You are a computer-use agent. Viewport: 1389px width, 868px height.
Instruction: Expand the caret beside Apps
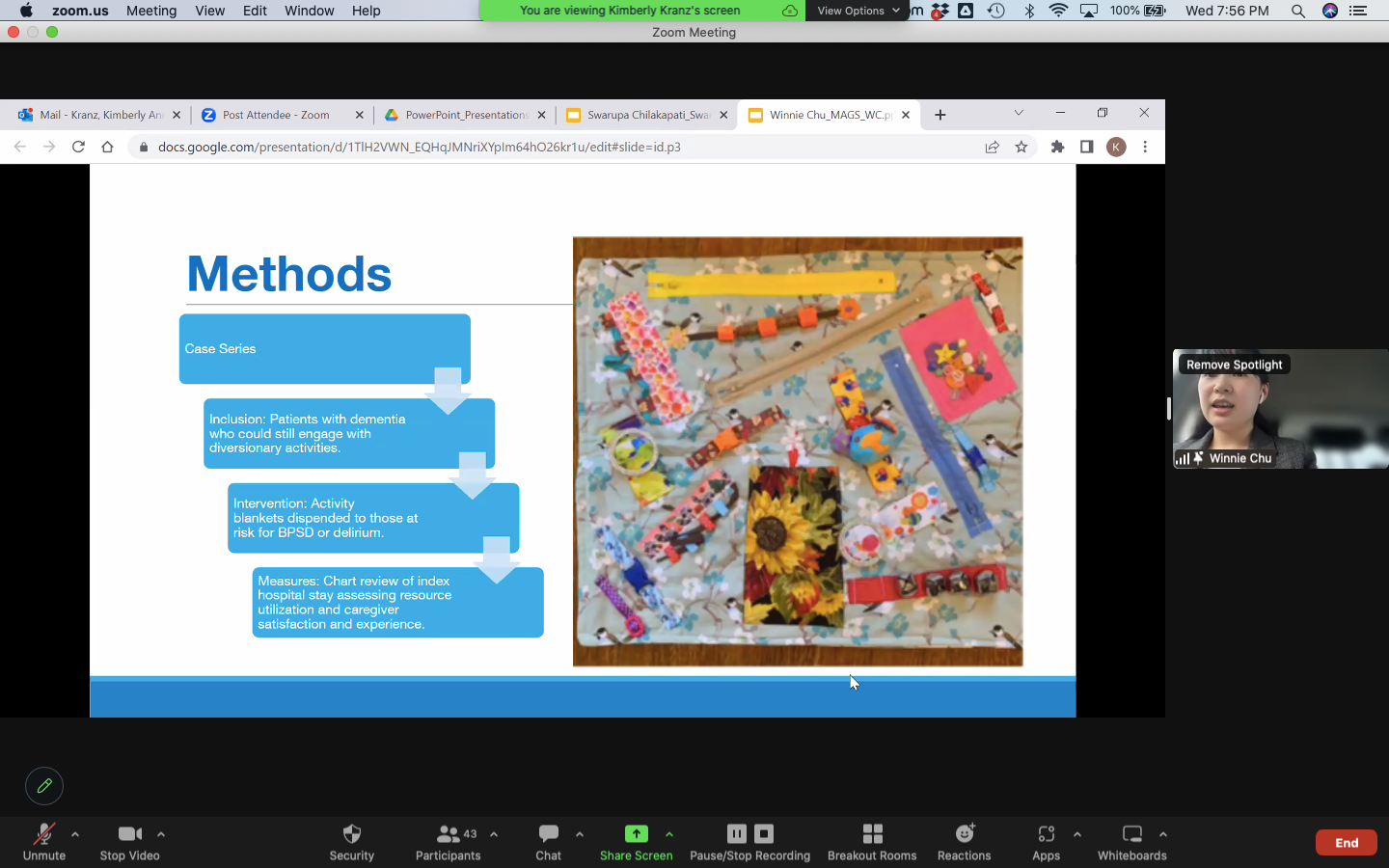[x=1077, y=834]
